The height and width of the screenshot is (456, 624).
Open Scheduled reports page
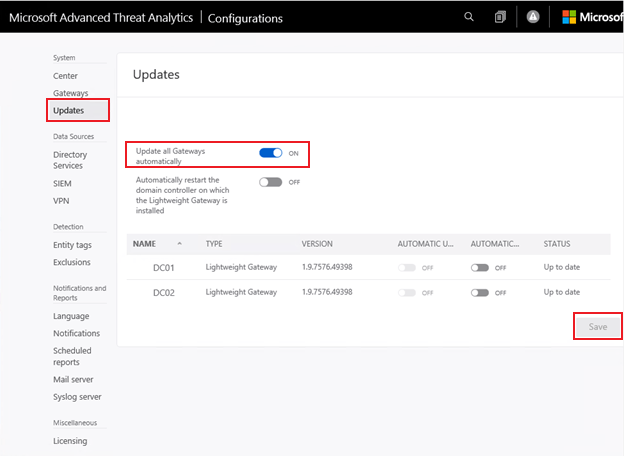[x=72, y=356]
